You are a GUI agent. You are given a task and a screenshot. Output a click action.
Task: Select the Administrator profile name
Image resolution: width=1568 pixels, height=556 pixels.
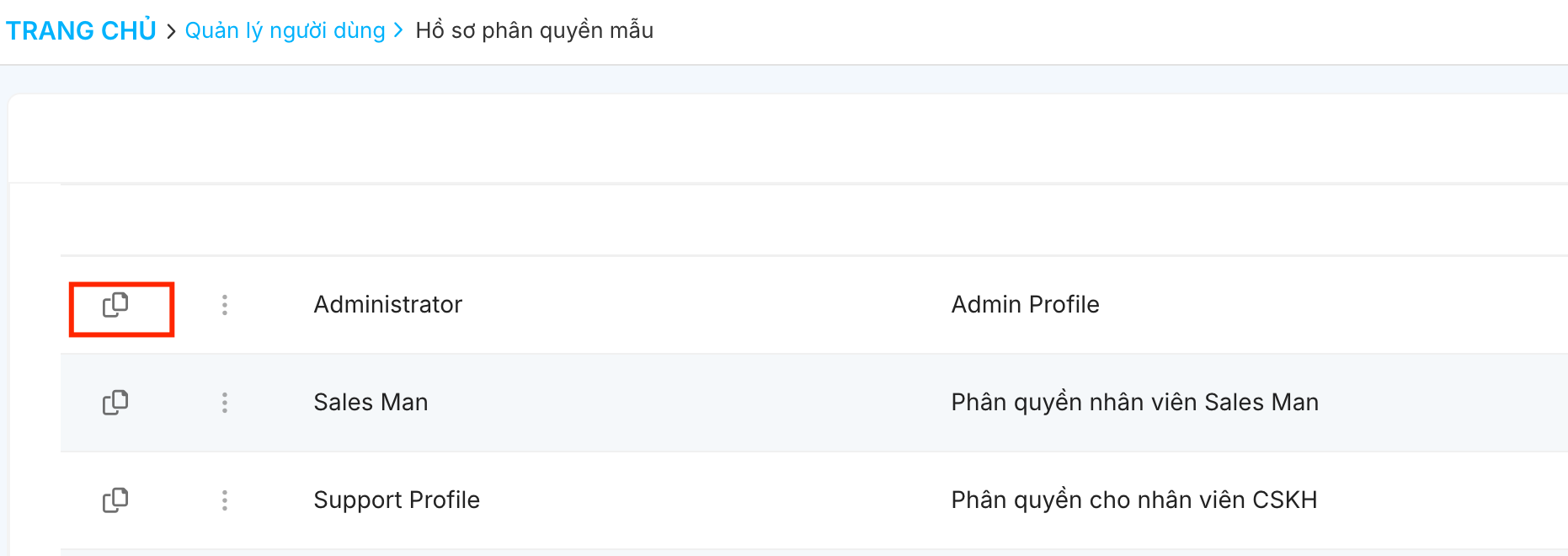click(x=388, y=305)
